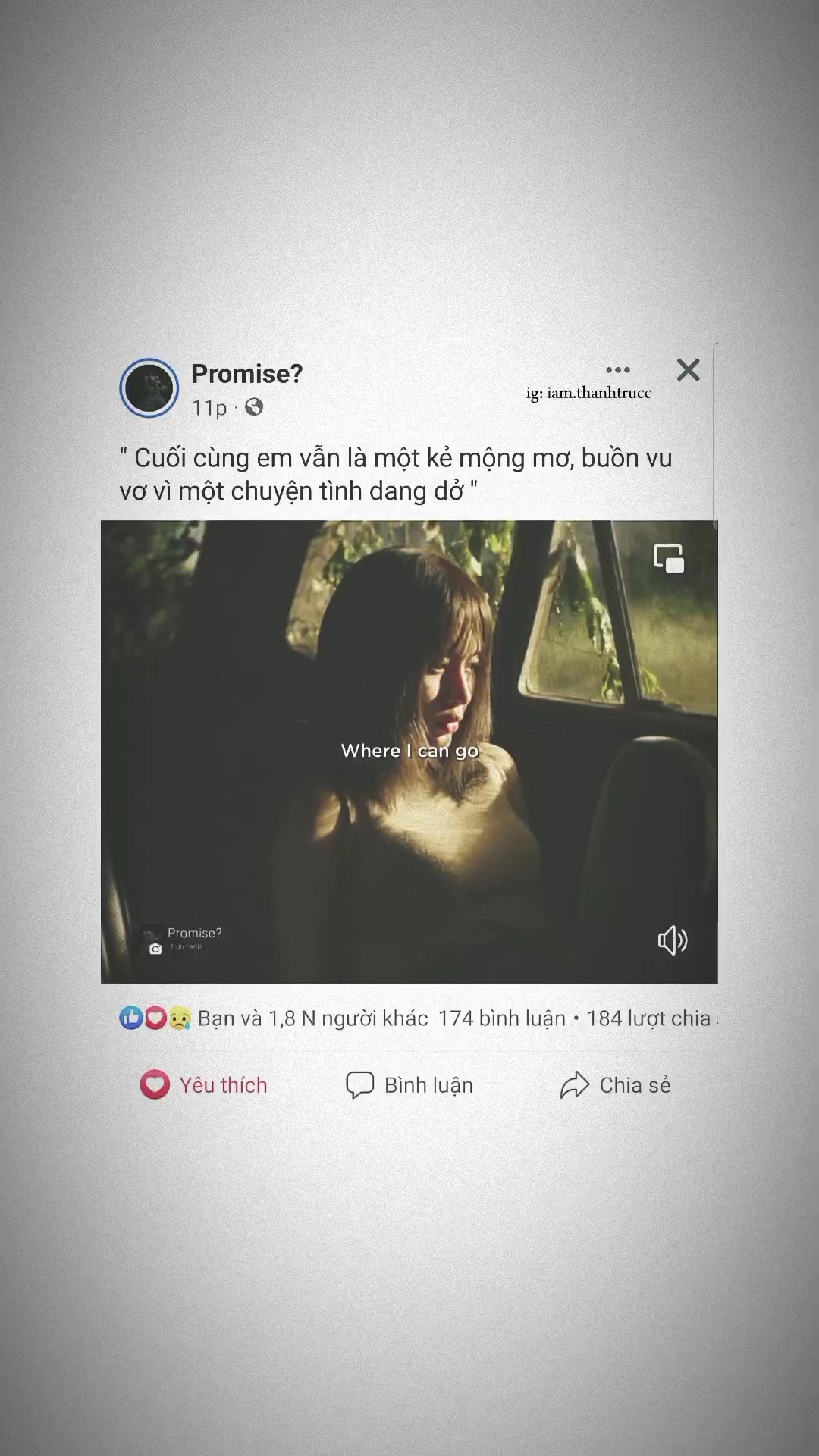Click the globe public audience icon
819x1456 pixels.
[x=254, y=407]
